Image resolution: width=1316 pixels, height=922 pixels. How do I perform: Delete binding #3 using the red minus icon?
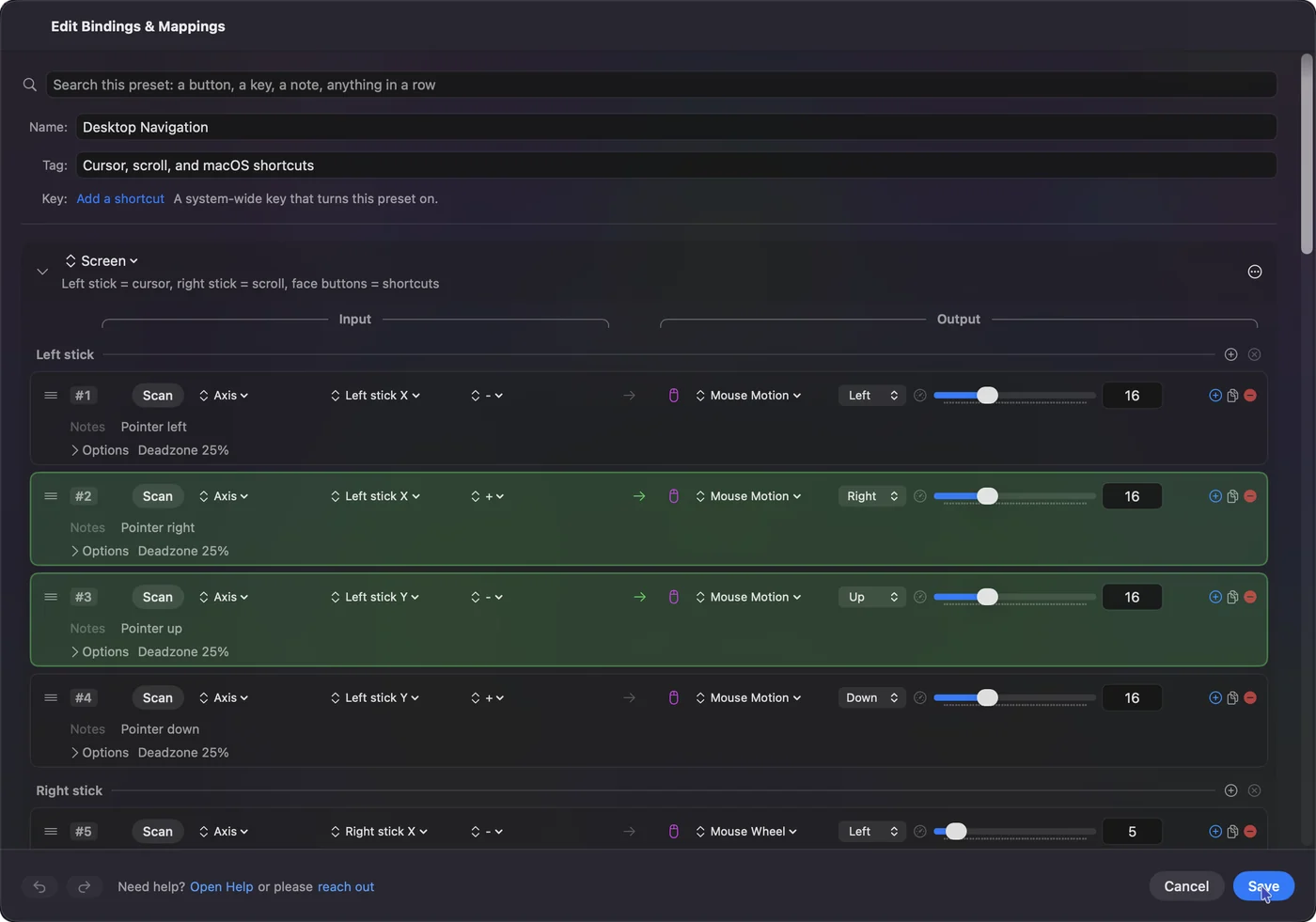[1250, 597]
